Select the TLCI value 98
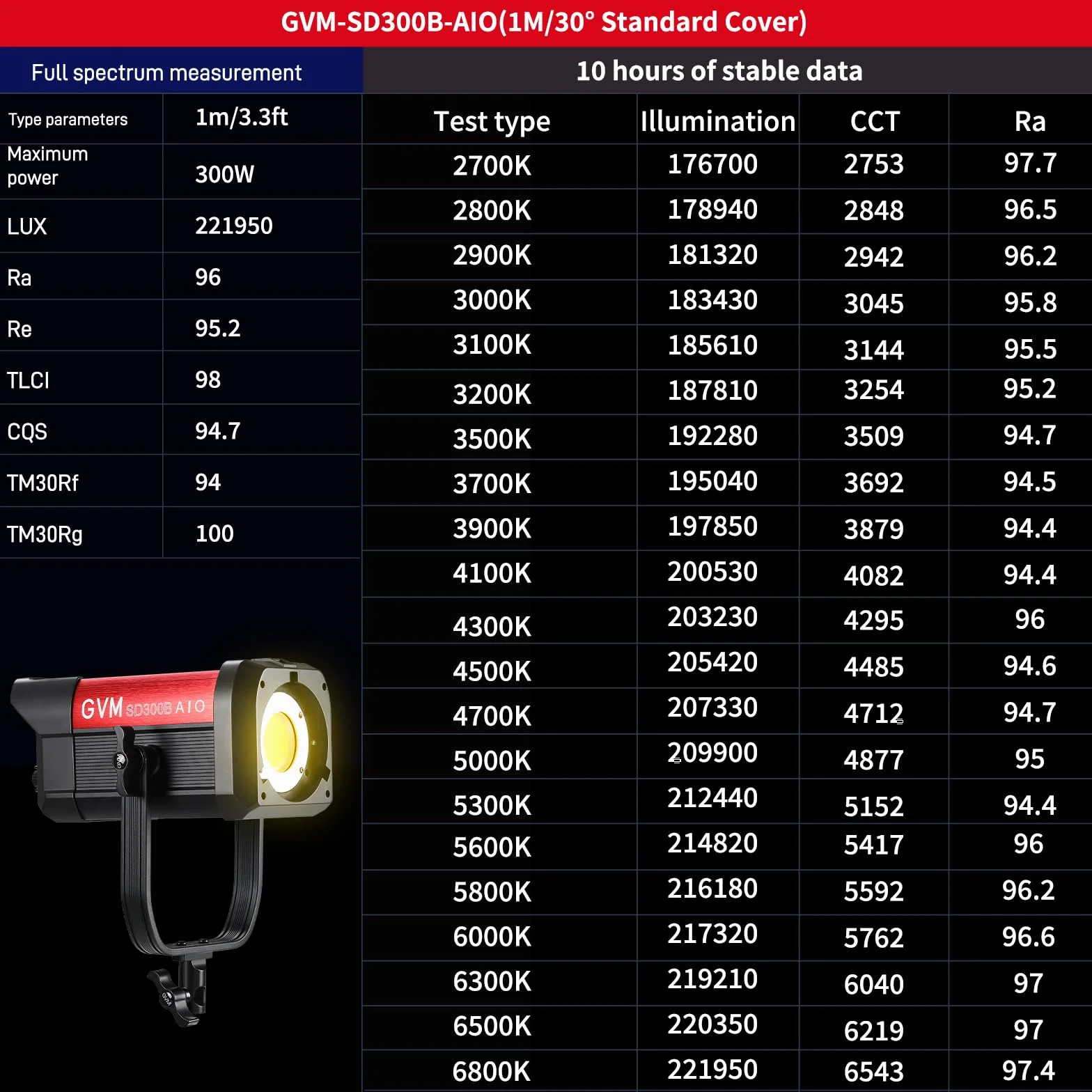1092x1092 pixels. 208,380
